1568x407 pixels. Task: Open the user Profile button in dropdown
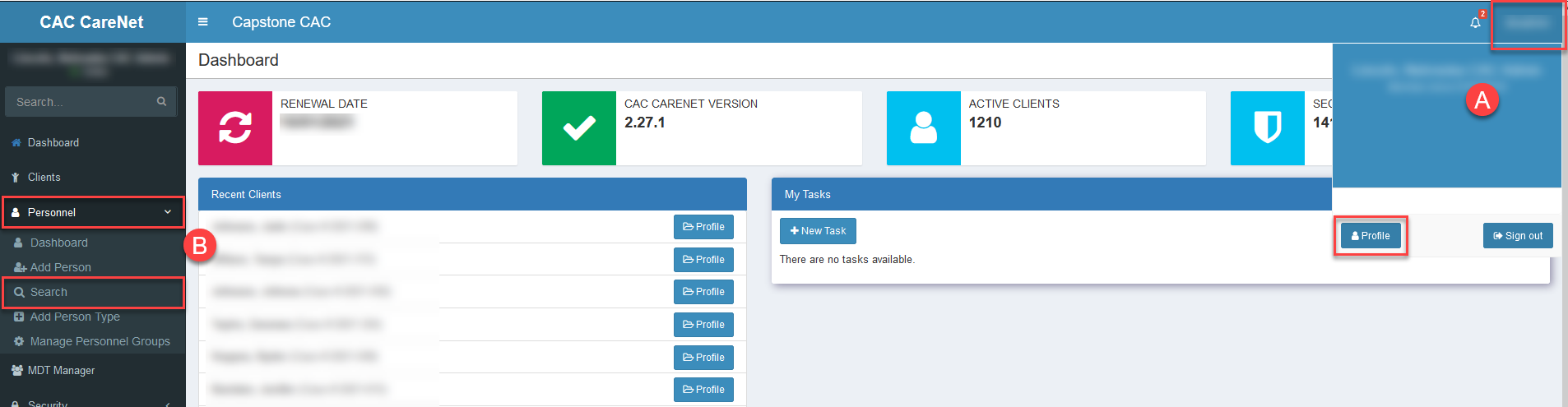1371,236
